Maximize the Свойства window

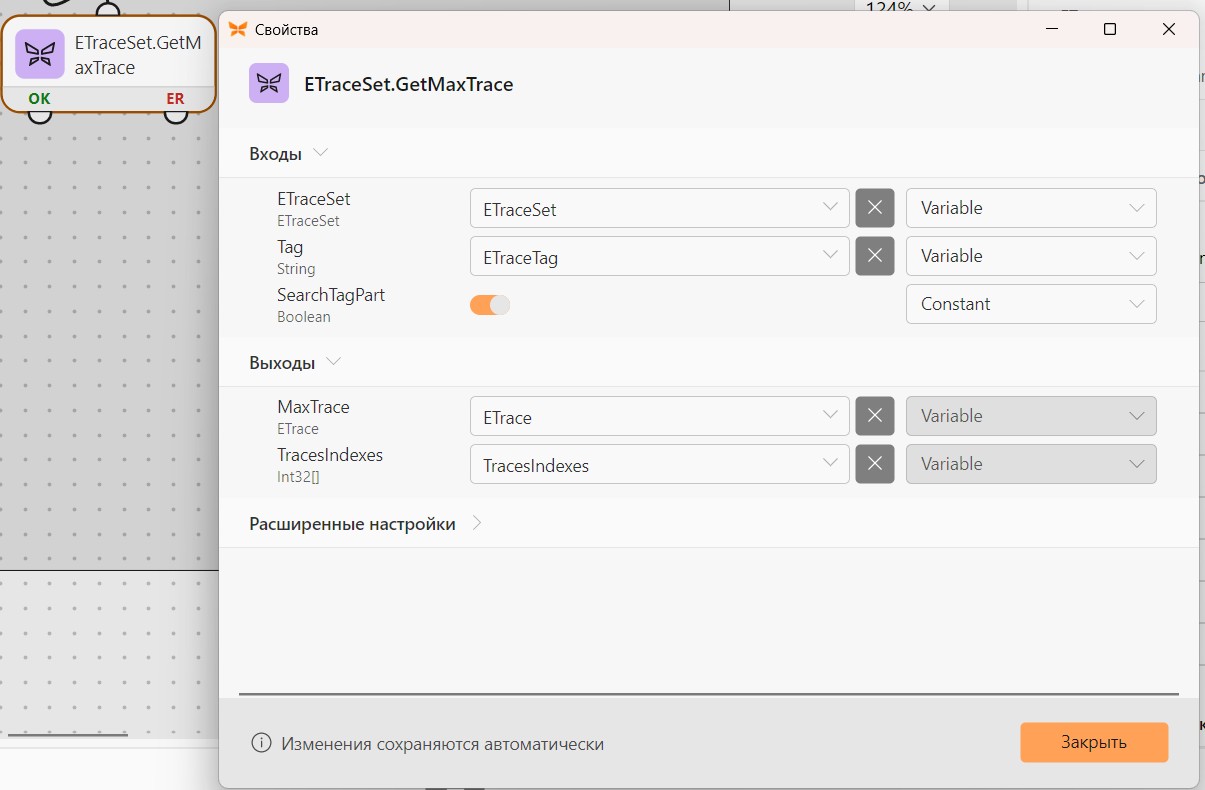point(1110,29)
